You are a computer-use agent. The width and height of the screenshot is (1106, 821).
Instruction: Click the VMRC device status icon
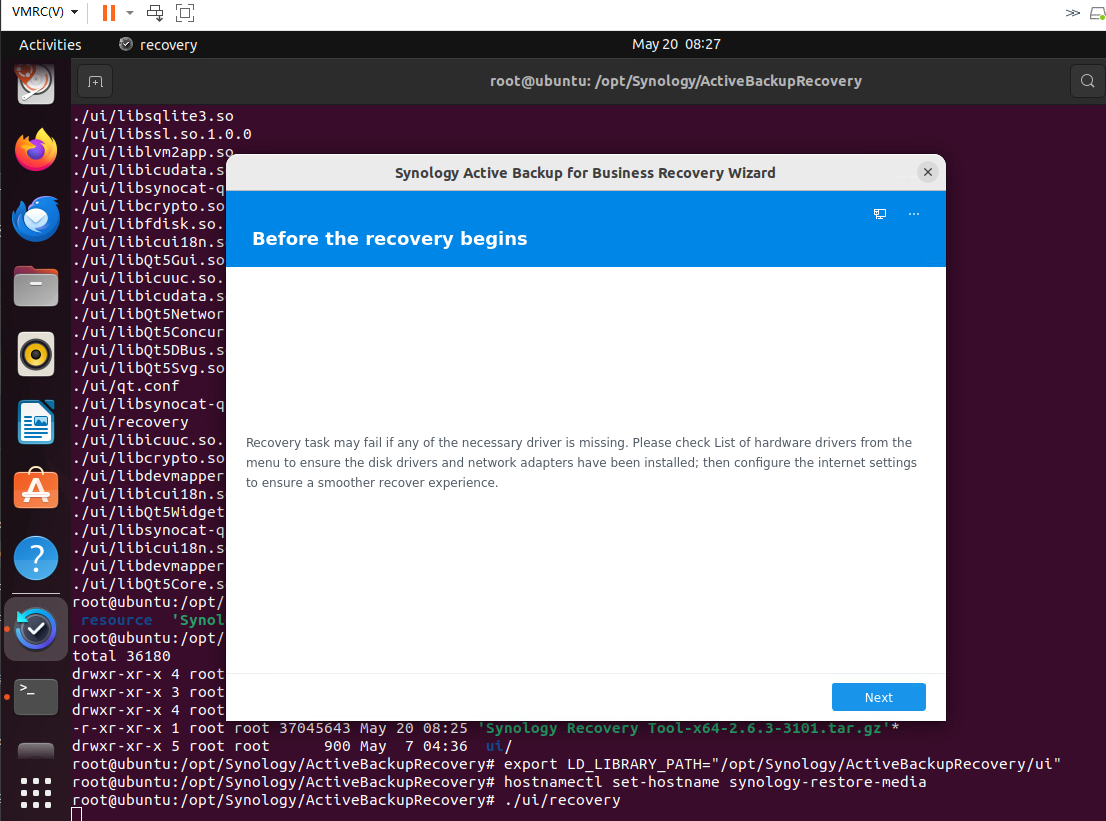(1098, 13)
